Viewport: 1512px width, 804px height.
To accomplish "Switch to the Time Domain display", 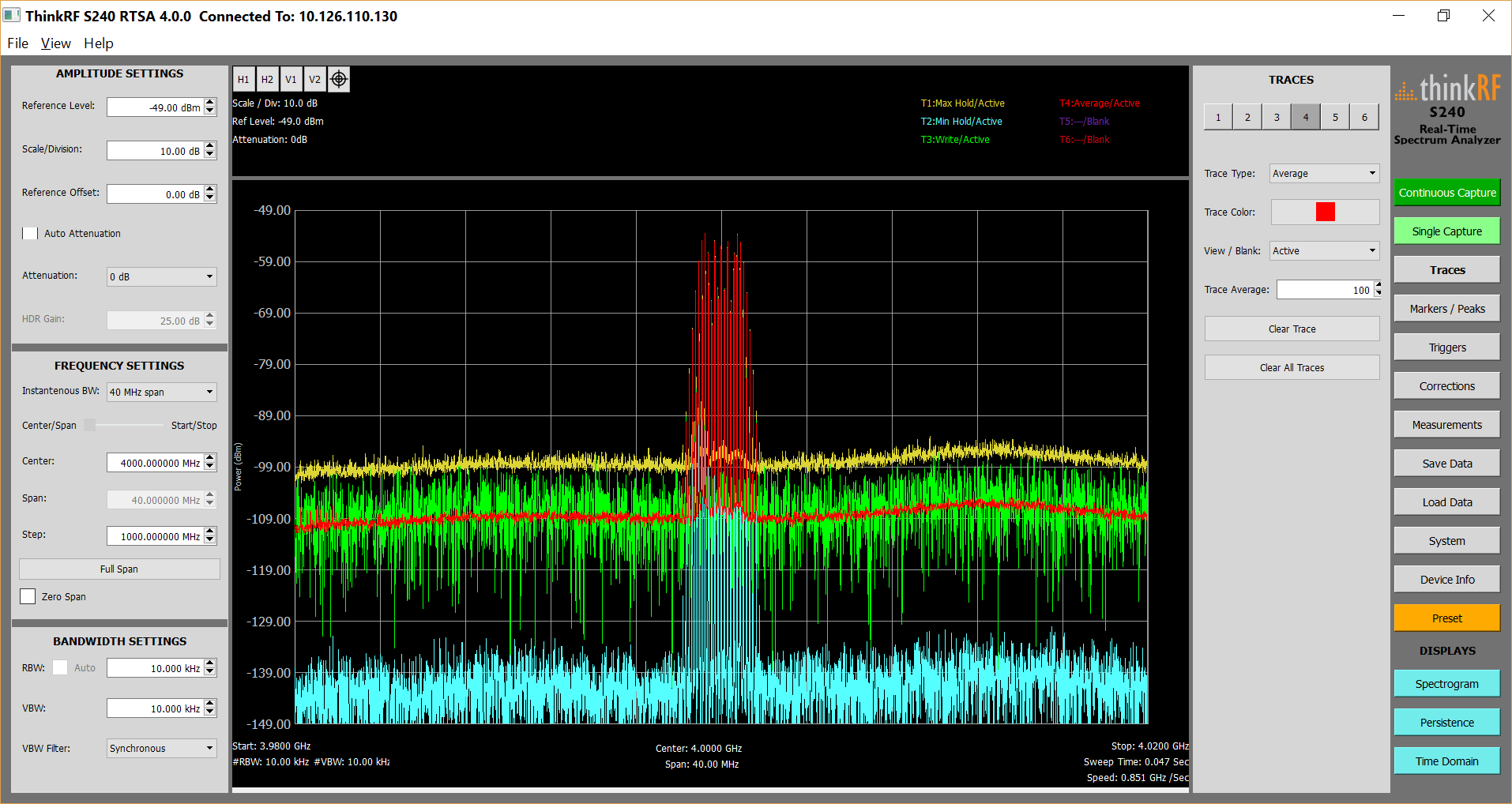I will (1446, 760).
